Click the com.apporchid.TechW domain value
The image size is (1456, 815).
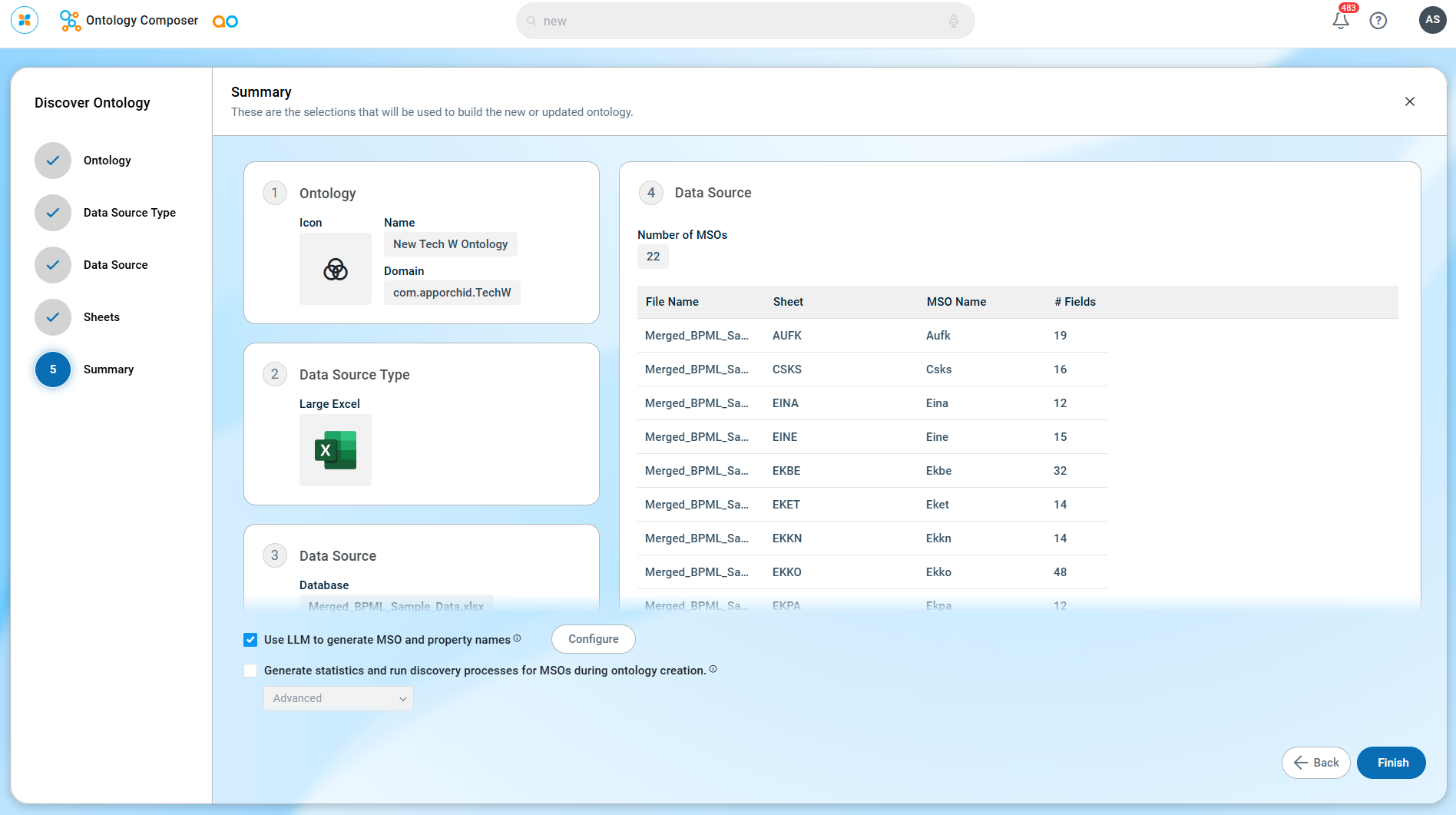452,293
